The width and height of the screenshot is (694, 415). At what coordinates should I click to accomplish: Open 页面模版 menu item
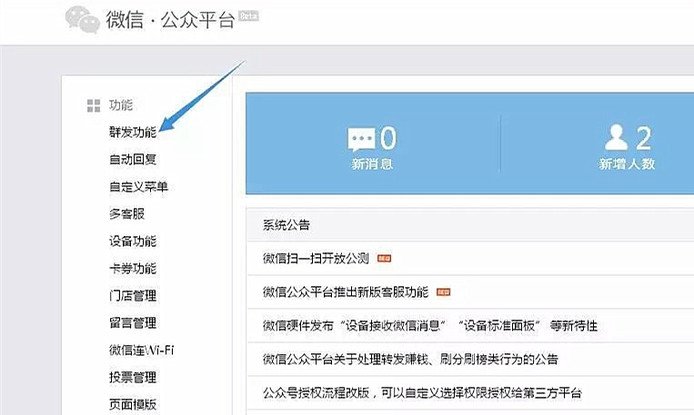[x=133, y=404]
